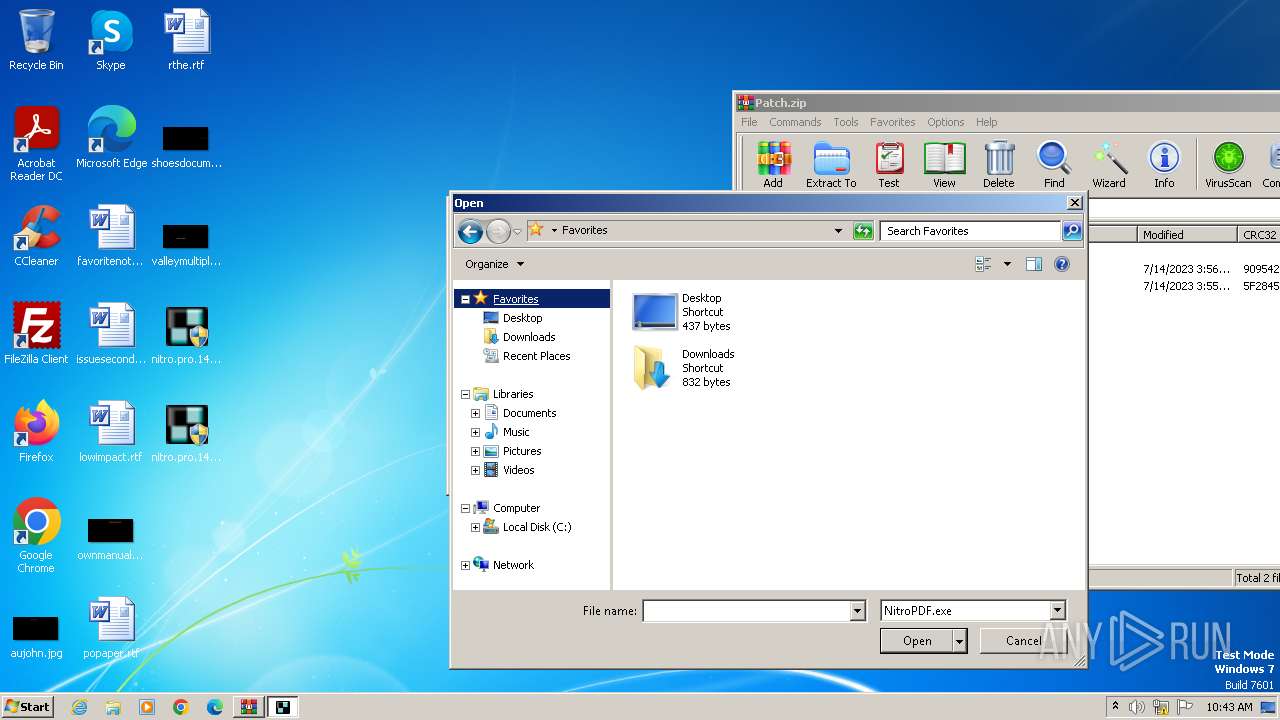Change your view icon in Open dialog
Viewport: 1280px width, 720px height.
(983, 264)
